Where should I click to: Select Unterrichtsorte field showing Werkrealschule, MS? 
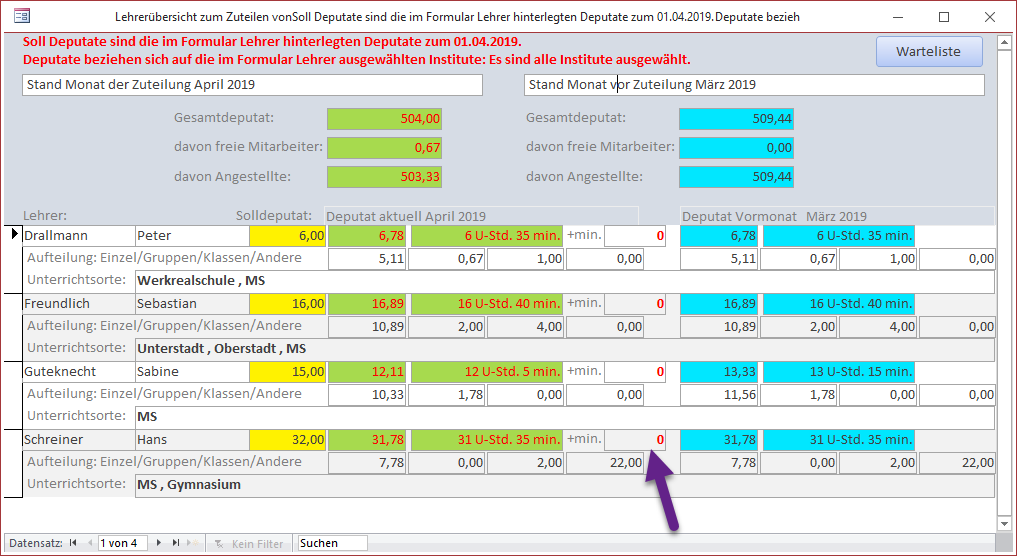(x=564, y=280)
